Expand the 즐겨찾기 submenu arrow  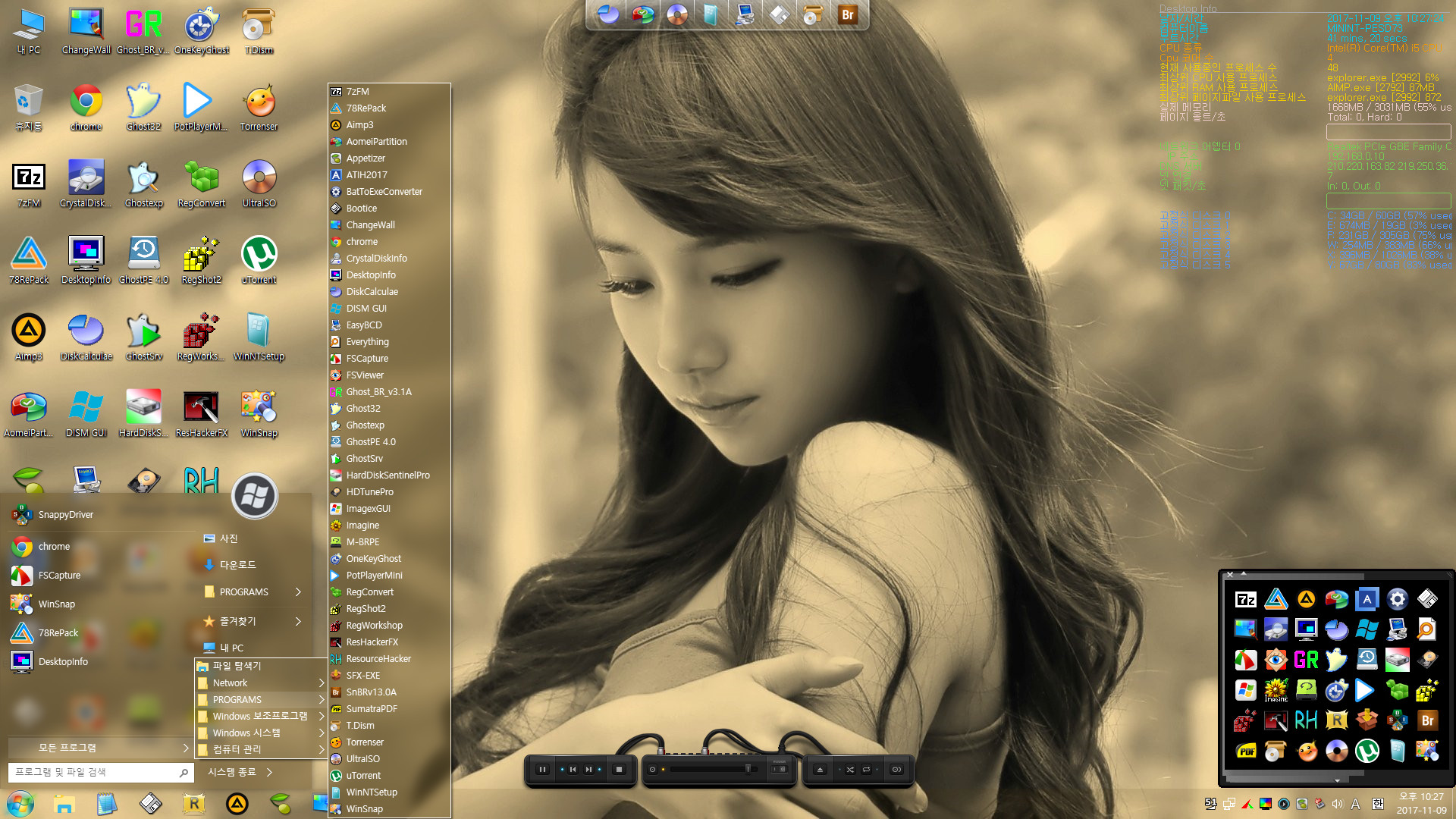(x=298, y=621)
